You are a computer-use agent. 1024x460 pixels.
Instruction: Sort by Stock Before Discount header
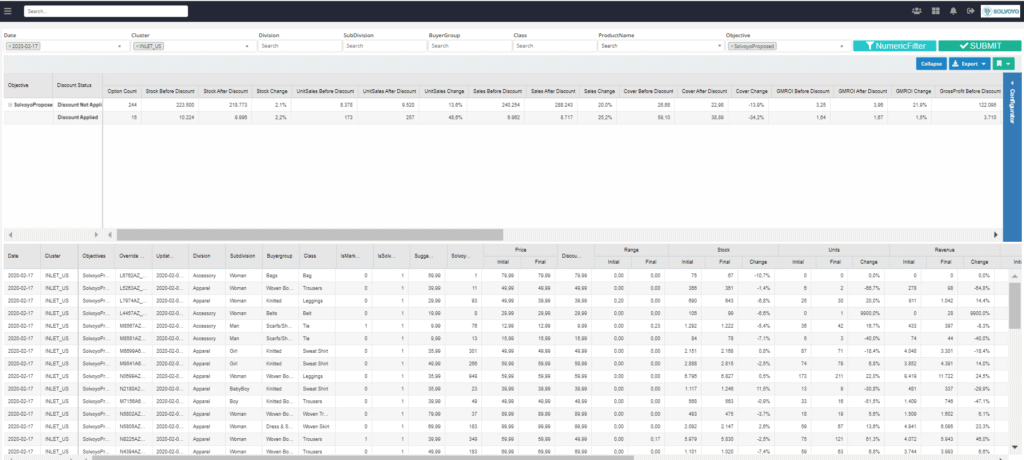(x=170, y=91)
